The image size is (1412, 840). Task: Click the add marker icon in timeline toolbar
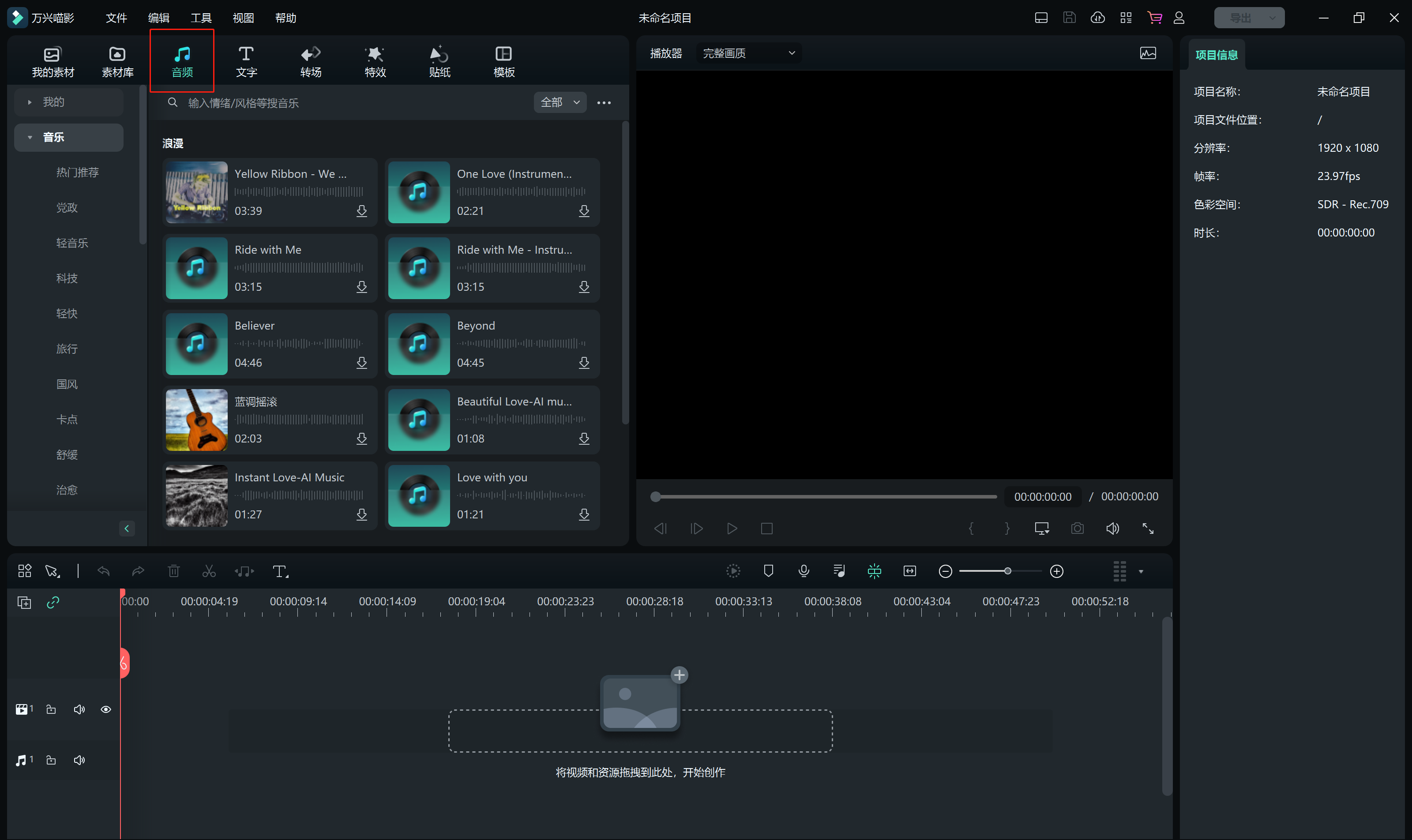click(x=768, y=571)
